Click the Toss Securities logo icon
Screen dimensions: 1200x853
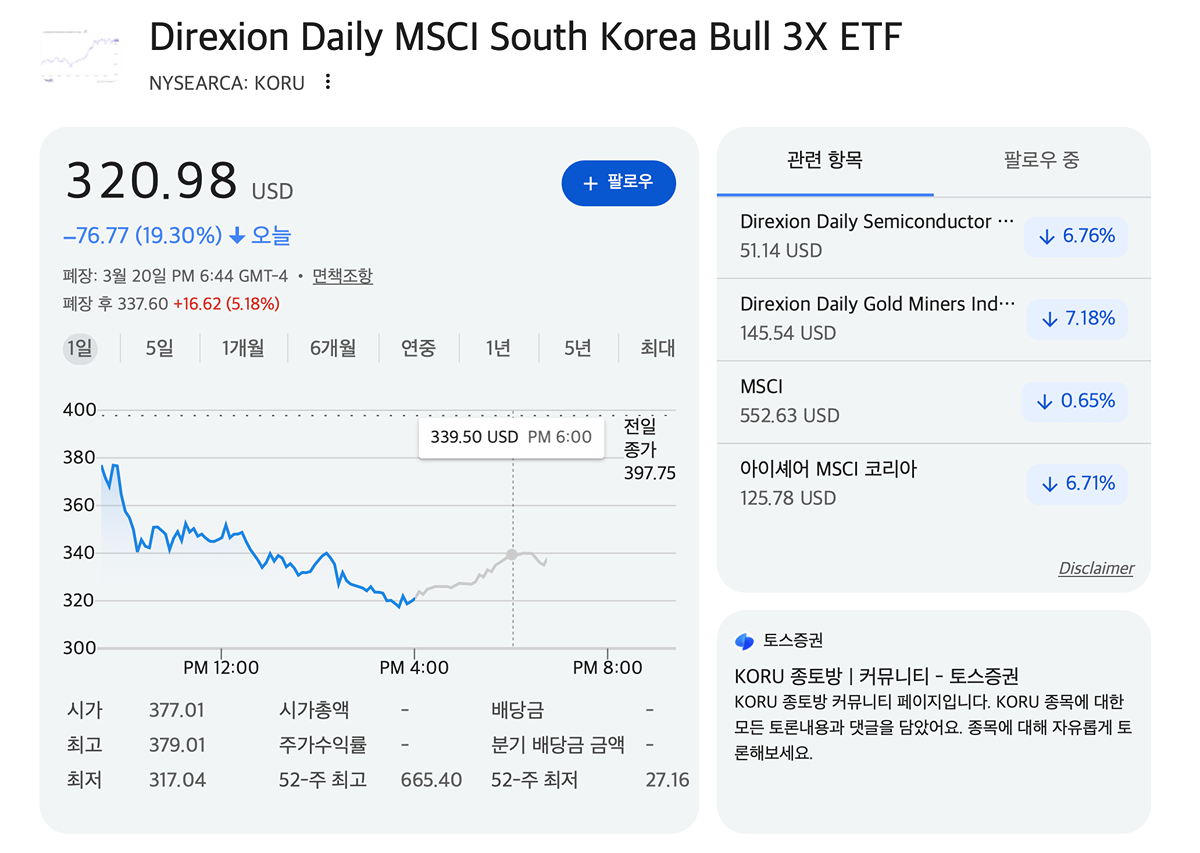[x=744, y=641]
